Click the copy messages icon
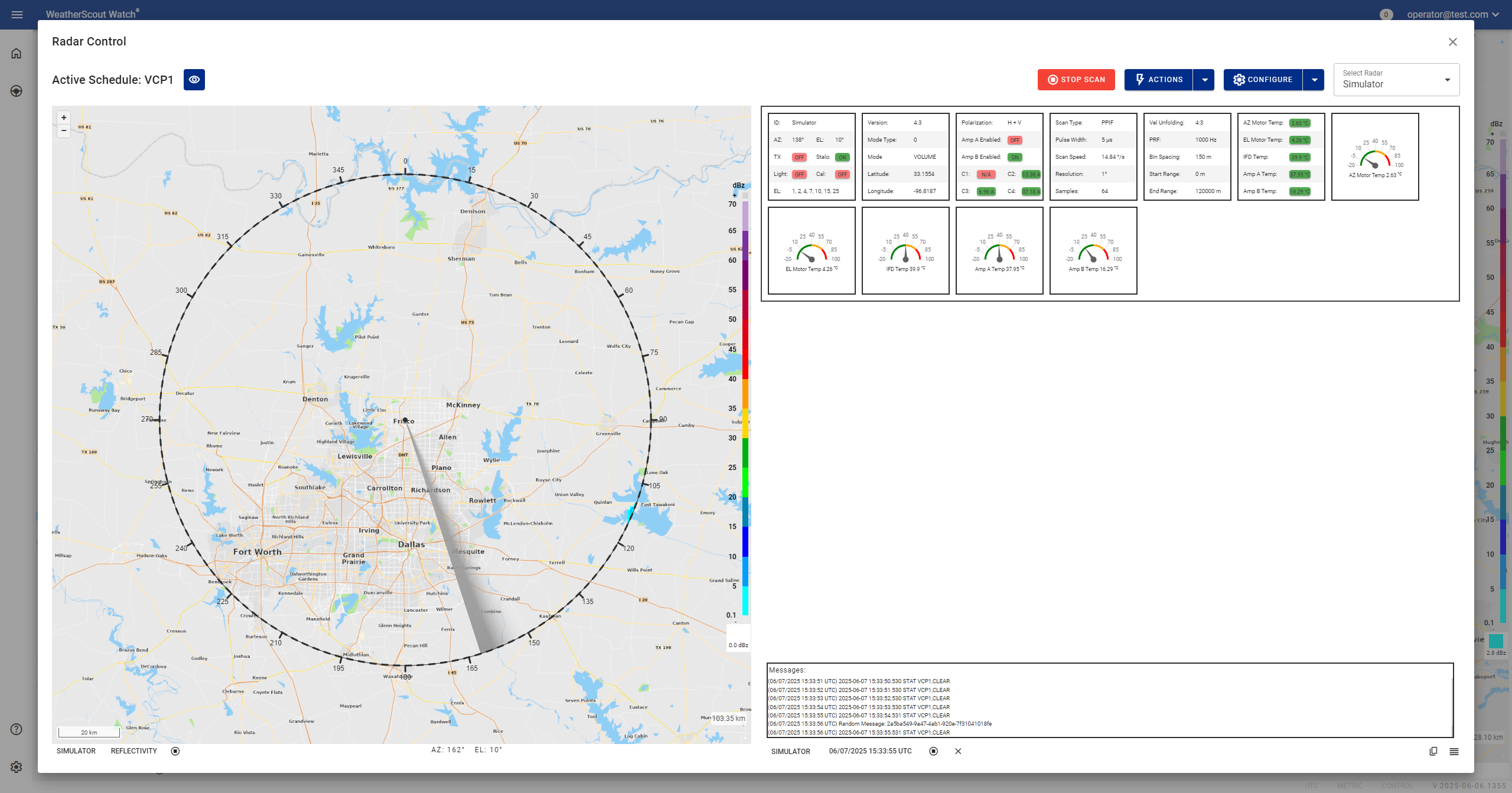The image size is (1512, 793). tap(1433, 751)
